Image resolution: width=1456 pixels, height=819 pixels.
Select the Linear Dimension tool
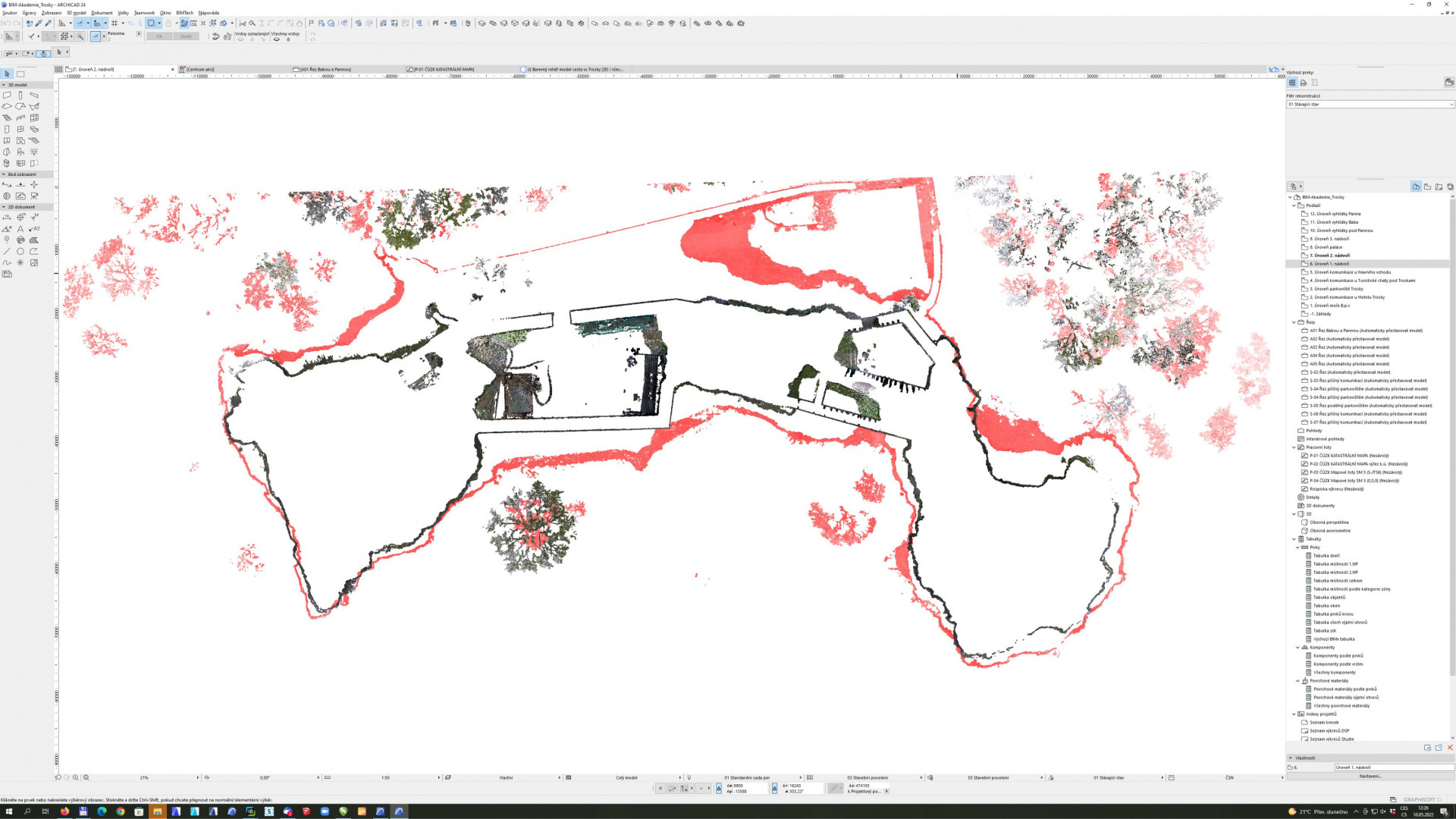(7, 218)
